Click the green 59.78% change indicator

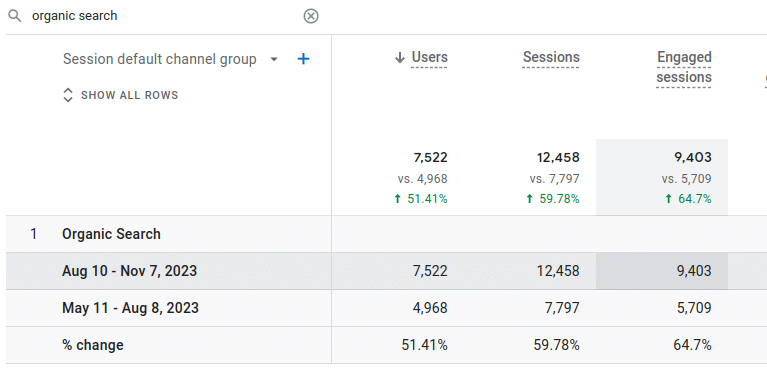point(553,199)
